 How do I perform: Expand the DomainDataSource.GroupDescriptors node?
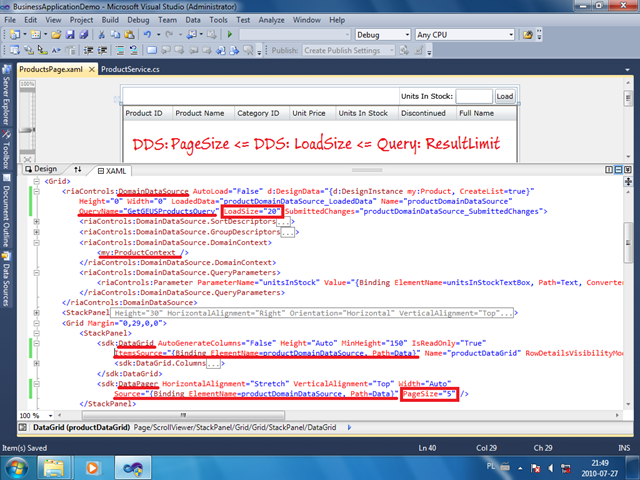pyautogui.click(x=36, y=232)
